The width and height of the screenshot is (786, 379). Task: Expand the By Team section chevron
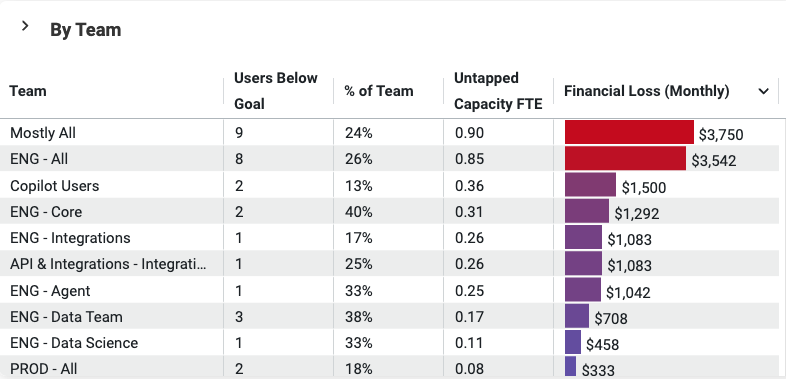[x=25, y=26]
